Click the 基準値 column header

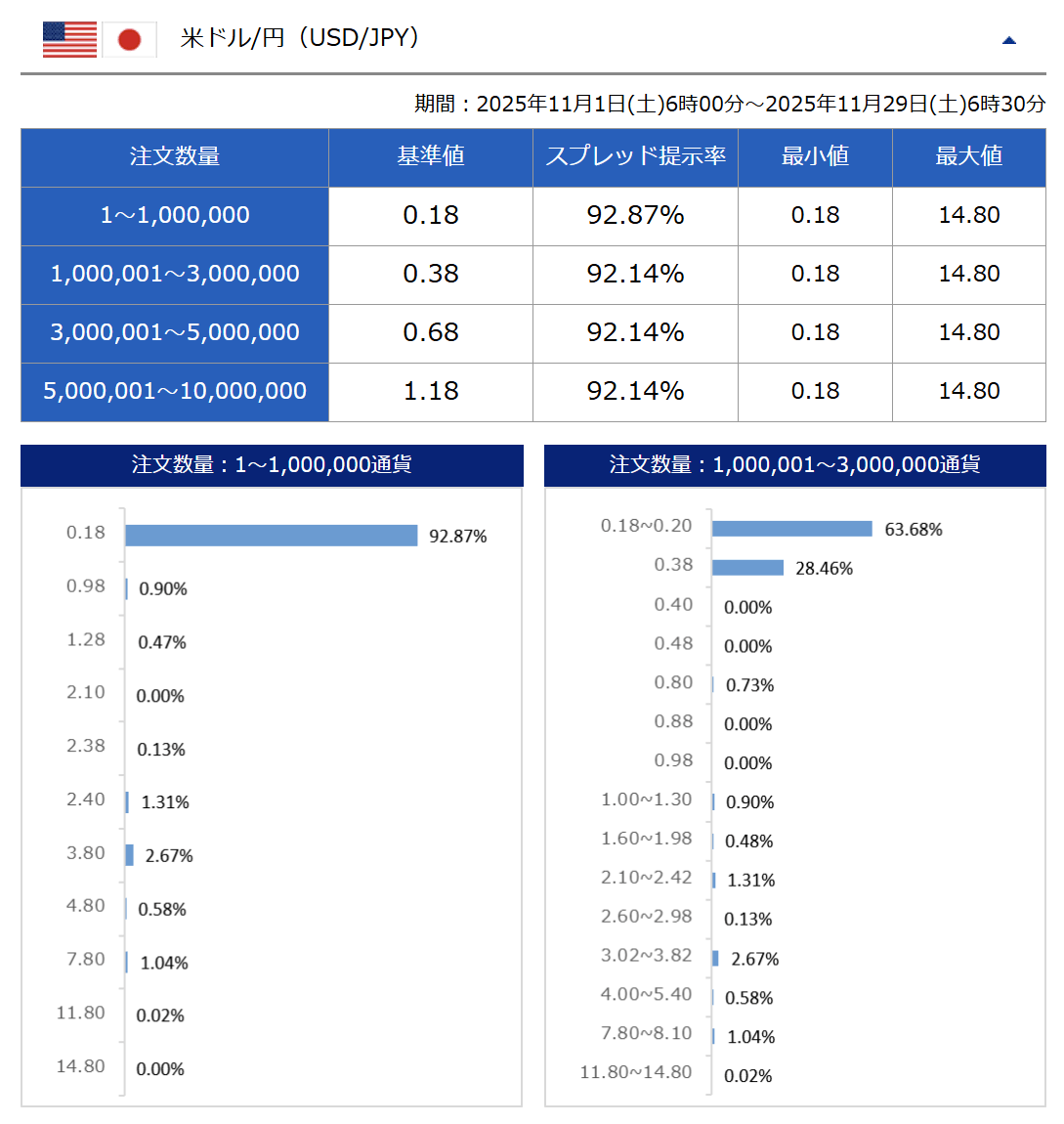[x=430, y=156]
